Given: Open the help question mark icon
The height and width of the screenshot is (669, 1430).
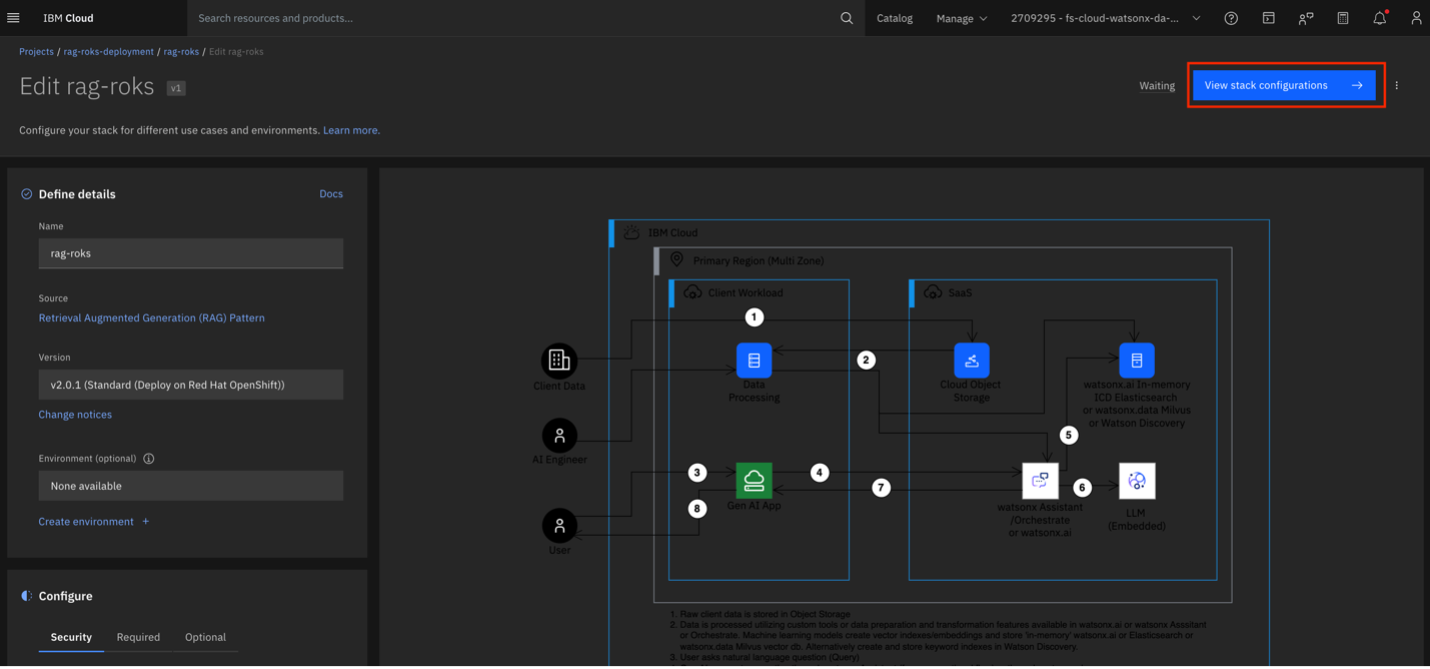Looking at the screenshot, I should (1231, 18).
